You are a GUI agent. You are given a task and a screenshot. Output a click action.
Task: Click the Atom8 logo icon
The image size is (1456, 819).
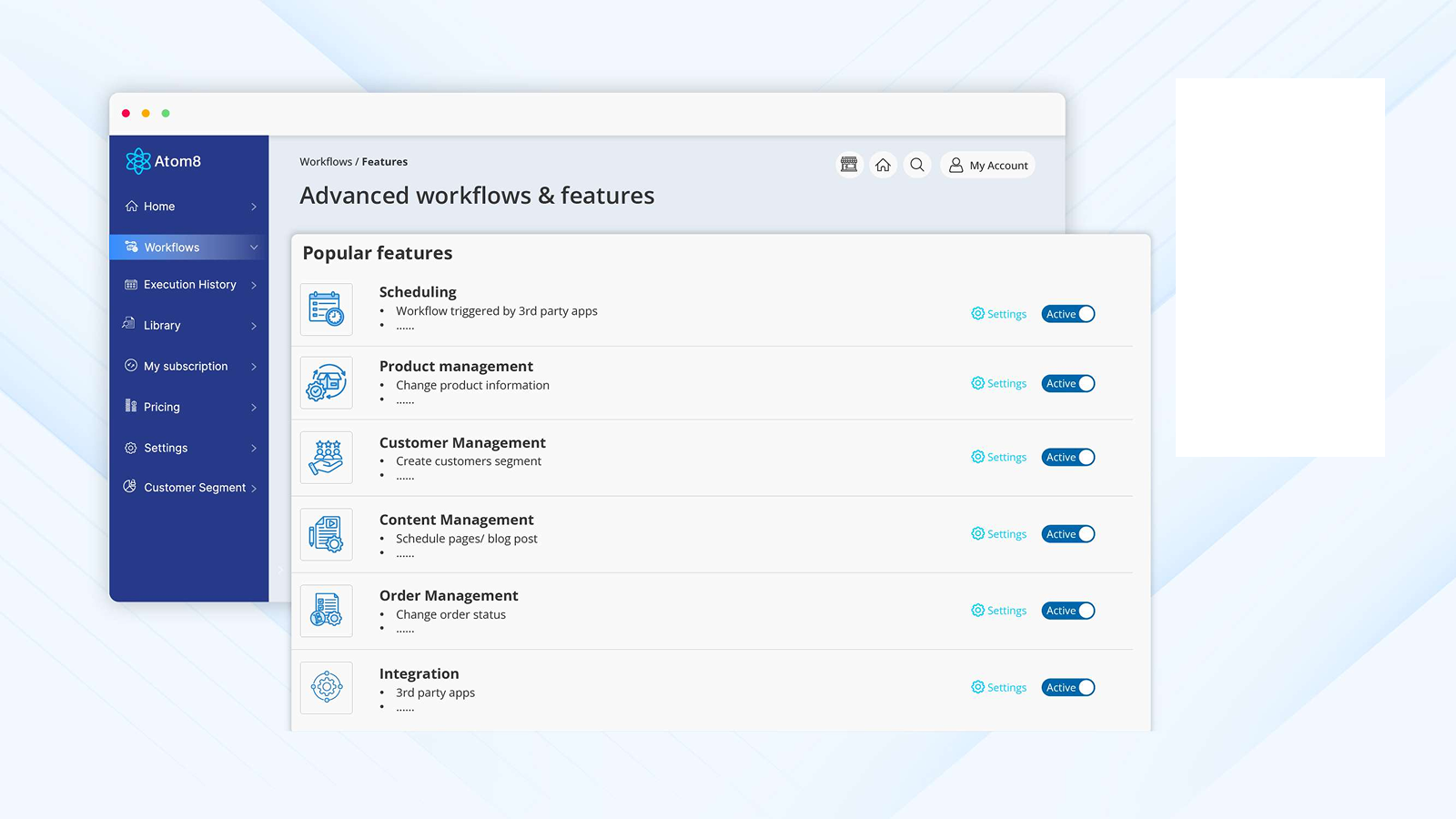(137, 161)
